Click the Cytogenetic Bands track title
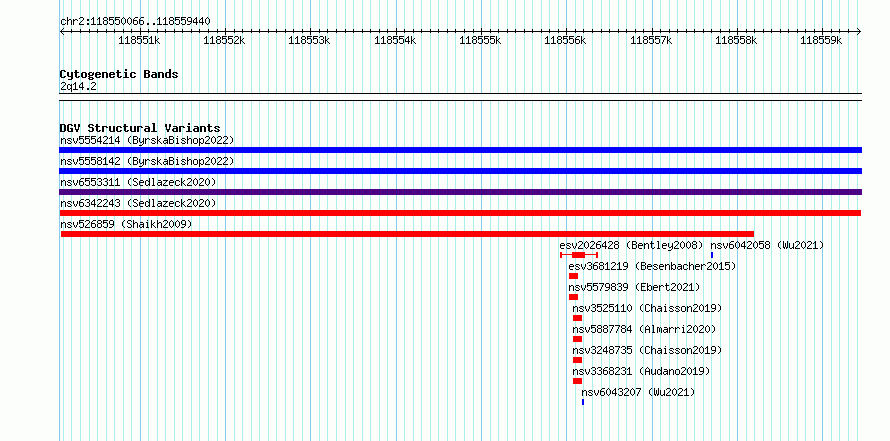Viewport: 890px width, 441px height. 119,74
